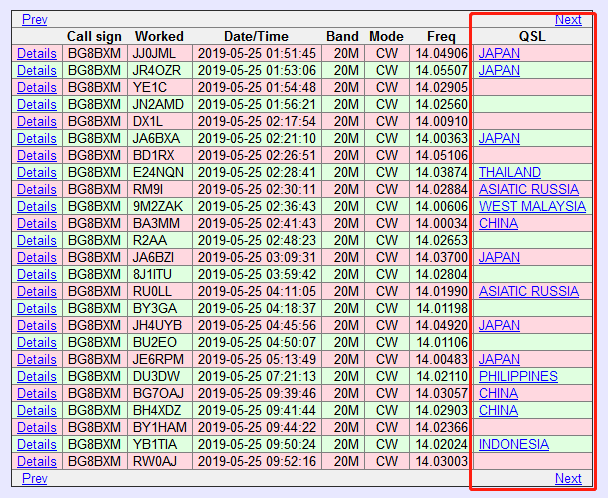The width and height of the screenshot is (608, 498).
Task: Click the QSL column header
Action: (532, 36)
